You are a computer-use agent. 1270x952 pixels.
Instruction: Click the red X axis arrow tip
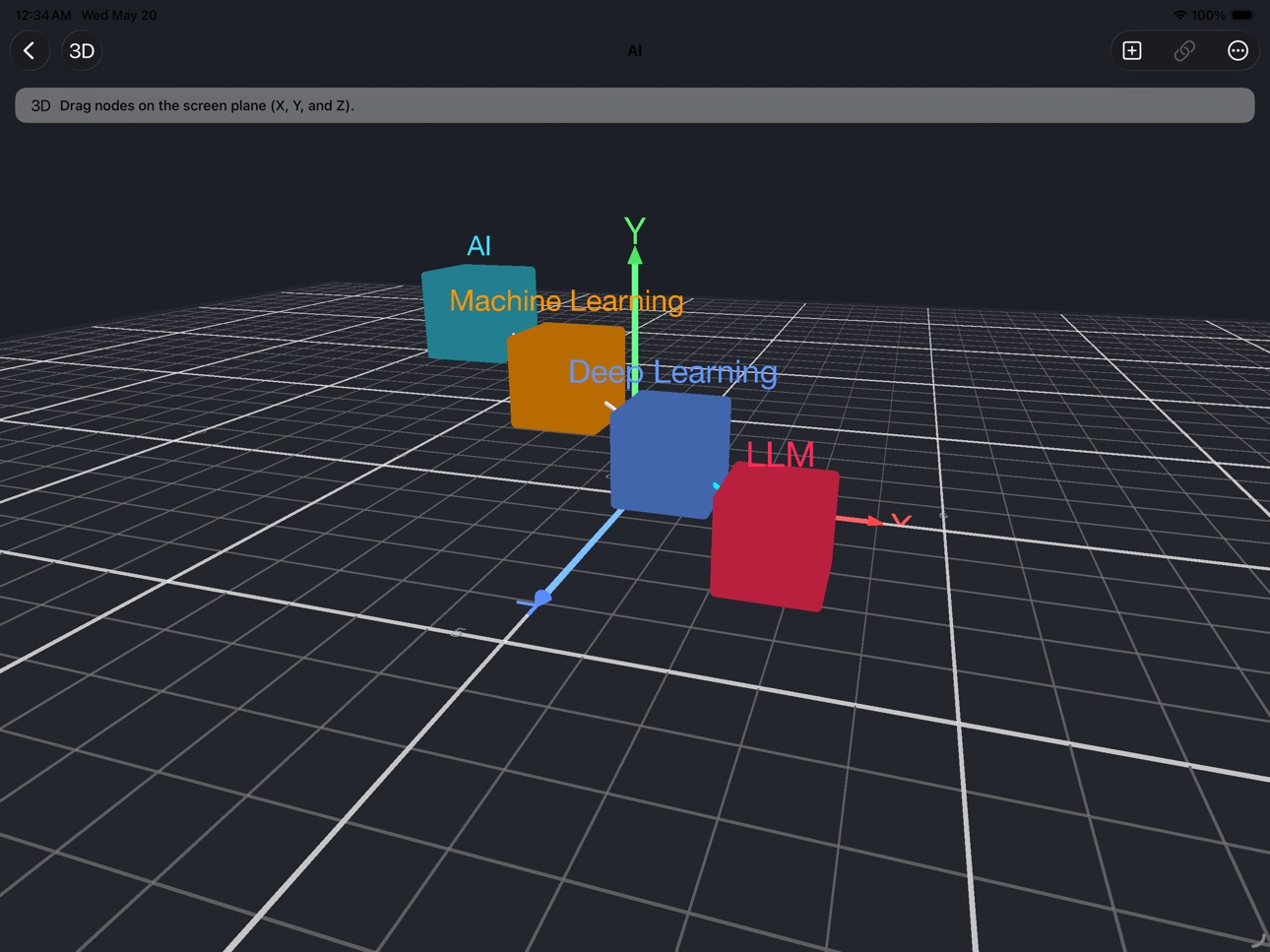874,521
